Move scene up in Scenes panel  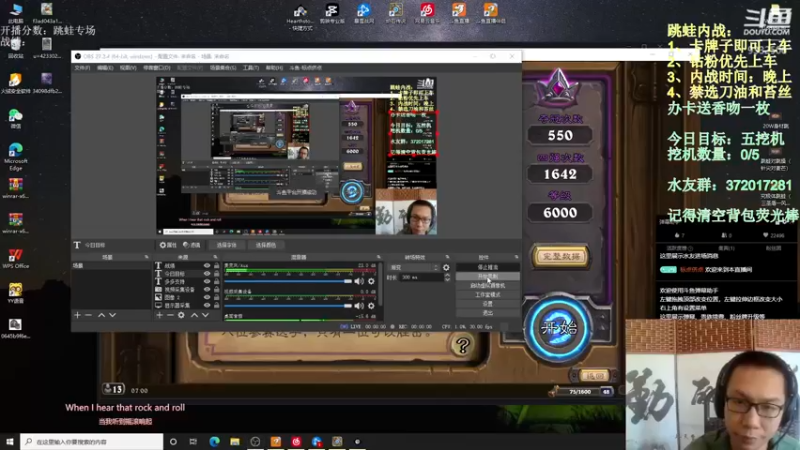click(x=102, y=315)
